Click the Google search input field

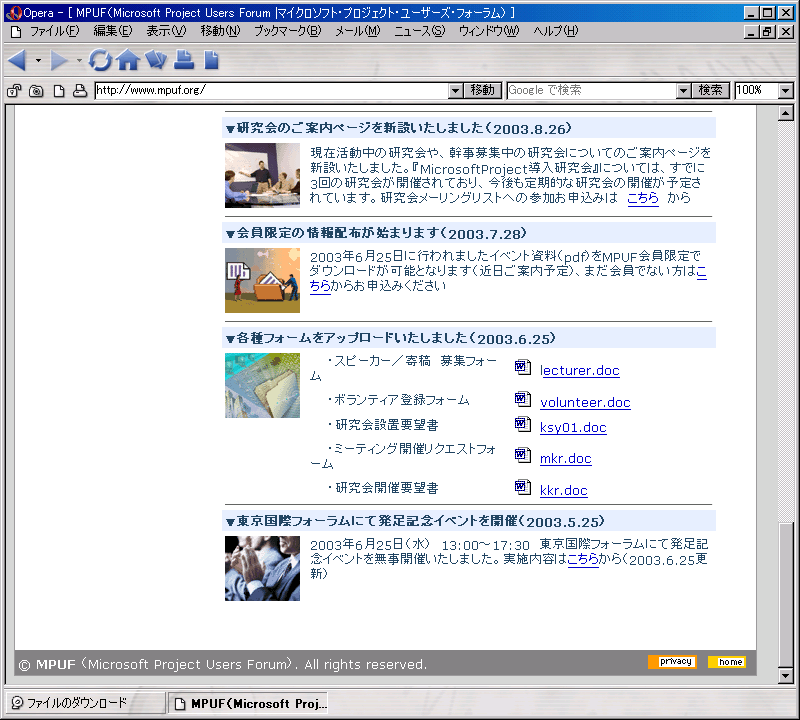pyautogui.click(x=592, y=91)
